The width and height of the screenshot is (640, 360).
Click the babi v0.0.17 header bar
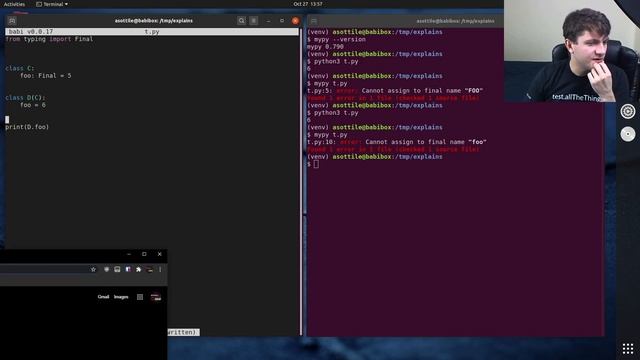[x=152, y=31]
